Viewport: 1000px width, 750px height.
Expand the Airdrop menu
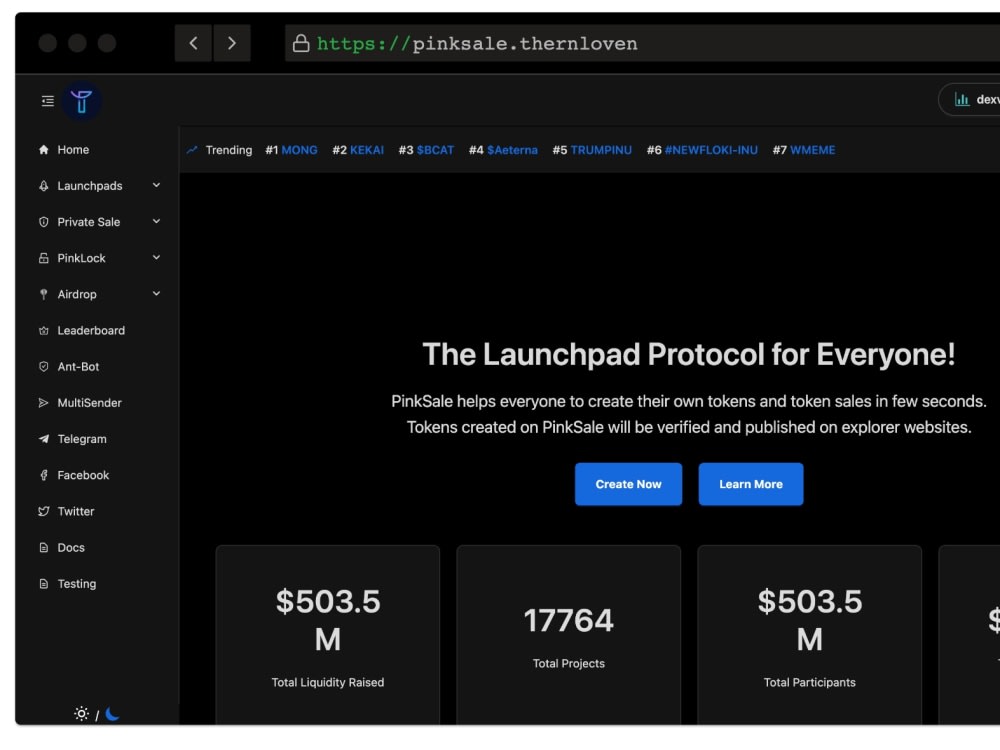pos(156,294)
